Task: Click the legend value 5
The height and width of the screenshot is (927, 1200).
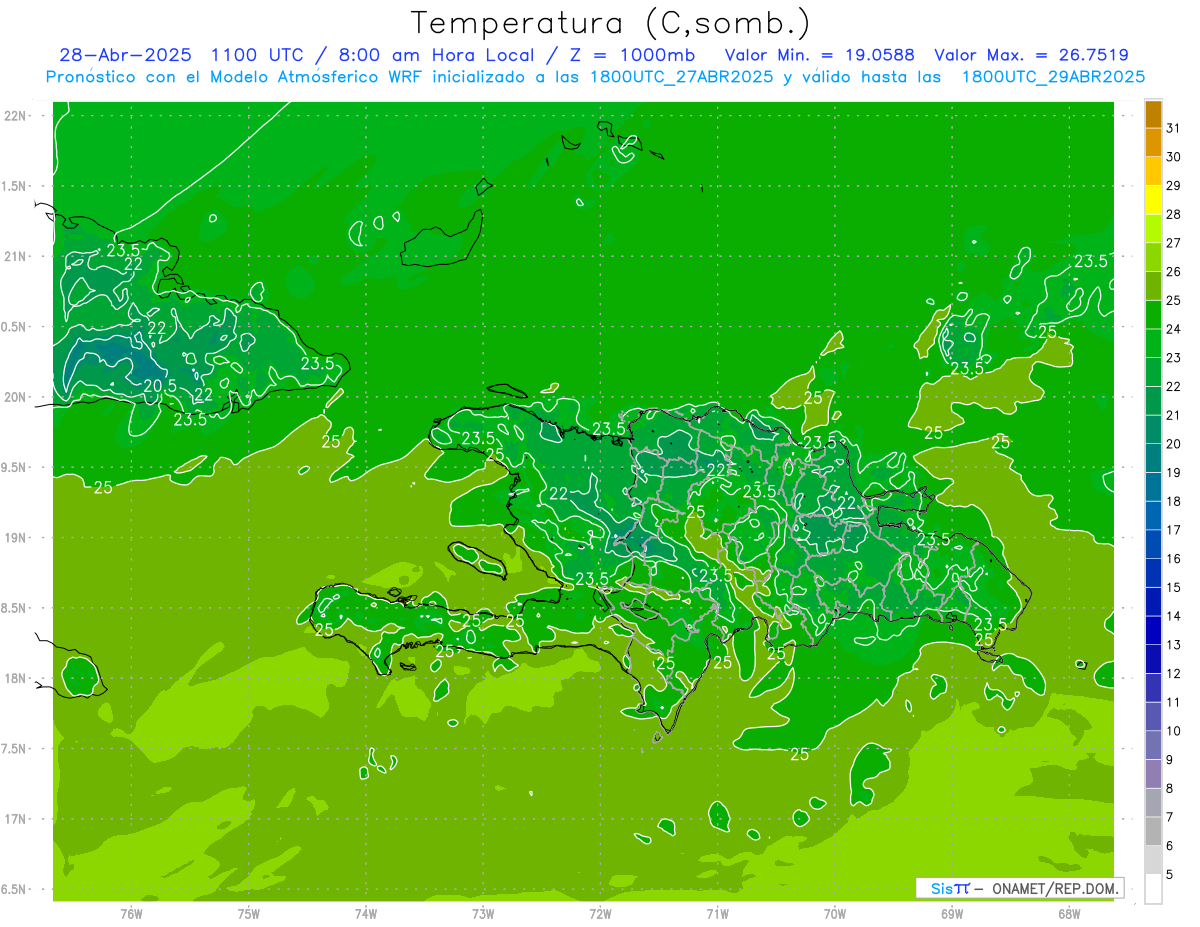Action: click(x=1170, y=874)
